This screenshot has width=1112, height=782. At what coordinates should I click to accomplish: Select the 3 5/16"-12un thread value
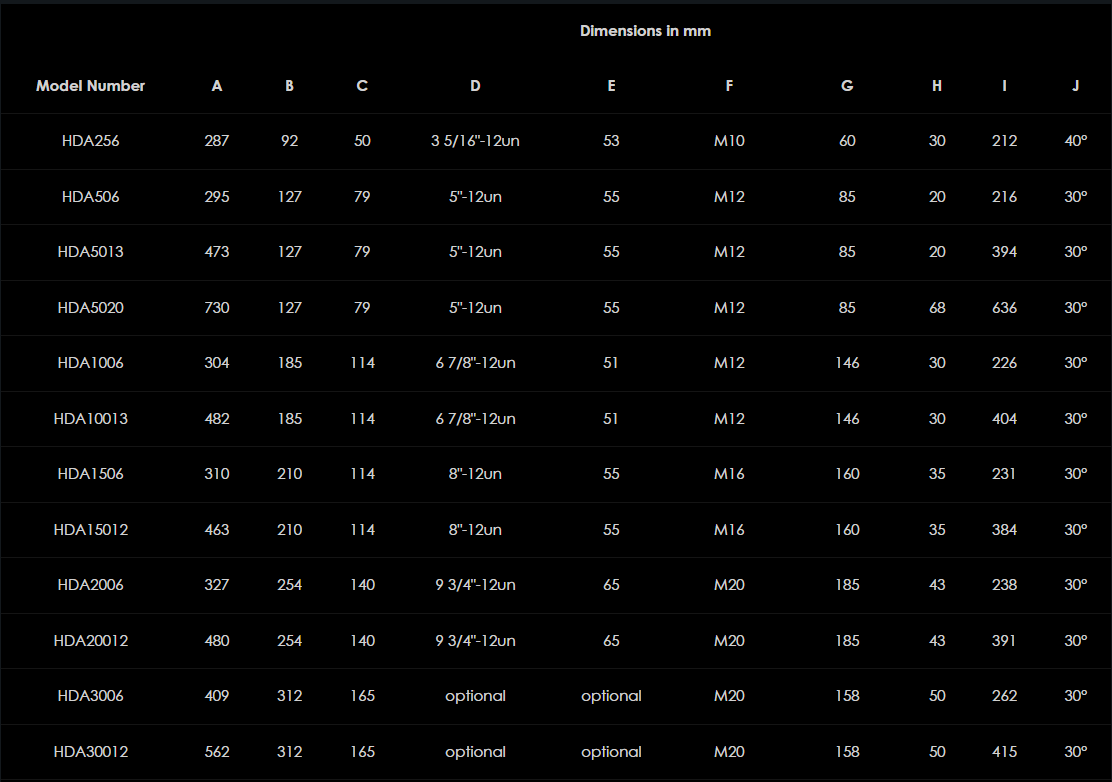[x=475, y=141]
